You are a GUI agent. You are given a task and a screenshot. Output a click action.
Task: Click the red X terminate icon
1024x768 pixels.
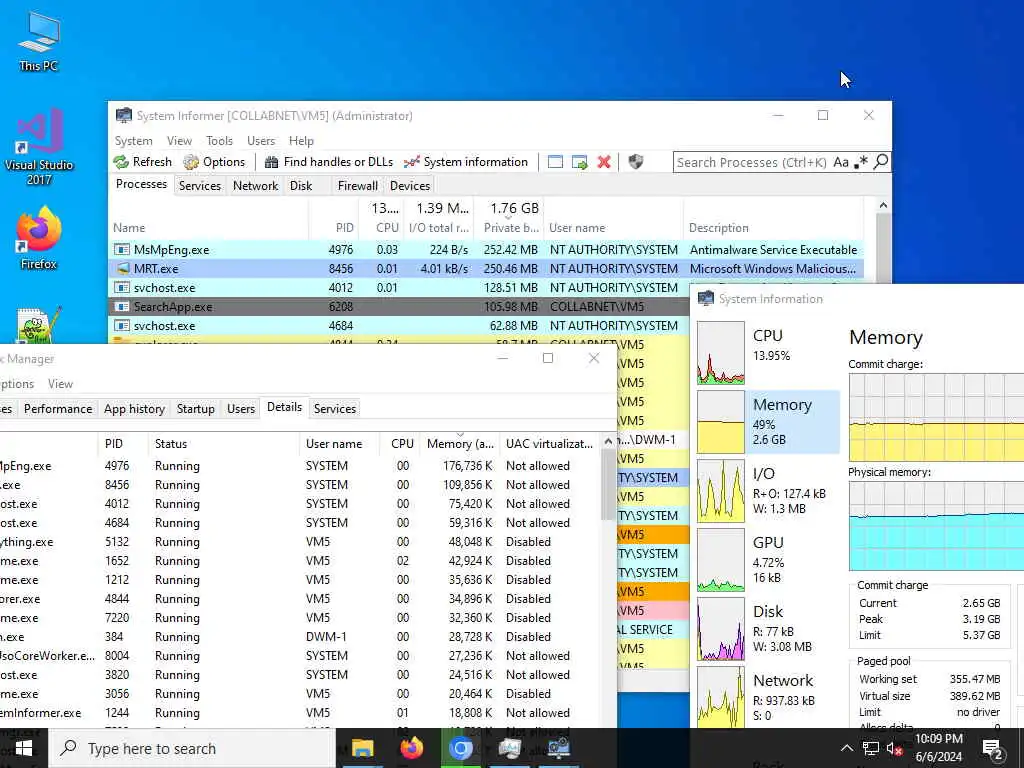(x=604, y=162)
